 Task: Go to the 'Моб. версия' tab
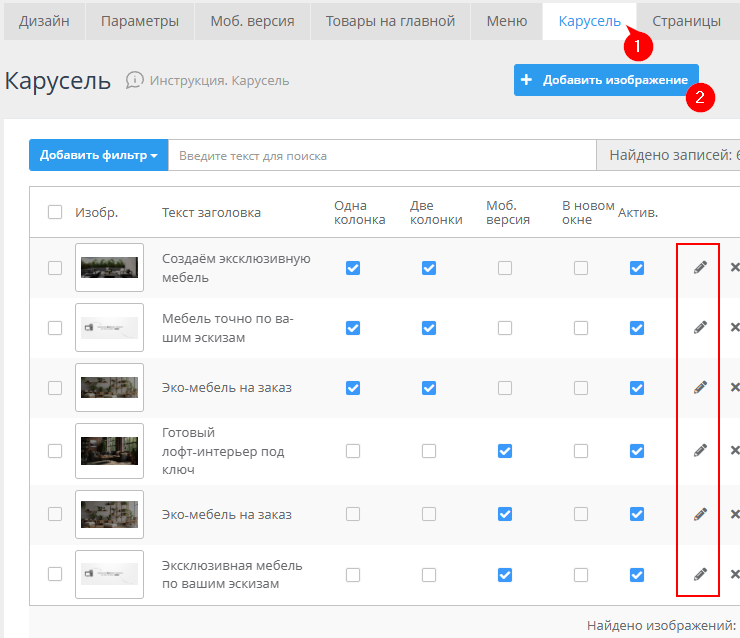(x=252, y=21)
